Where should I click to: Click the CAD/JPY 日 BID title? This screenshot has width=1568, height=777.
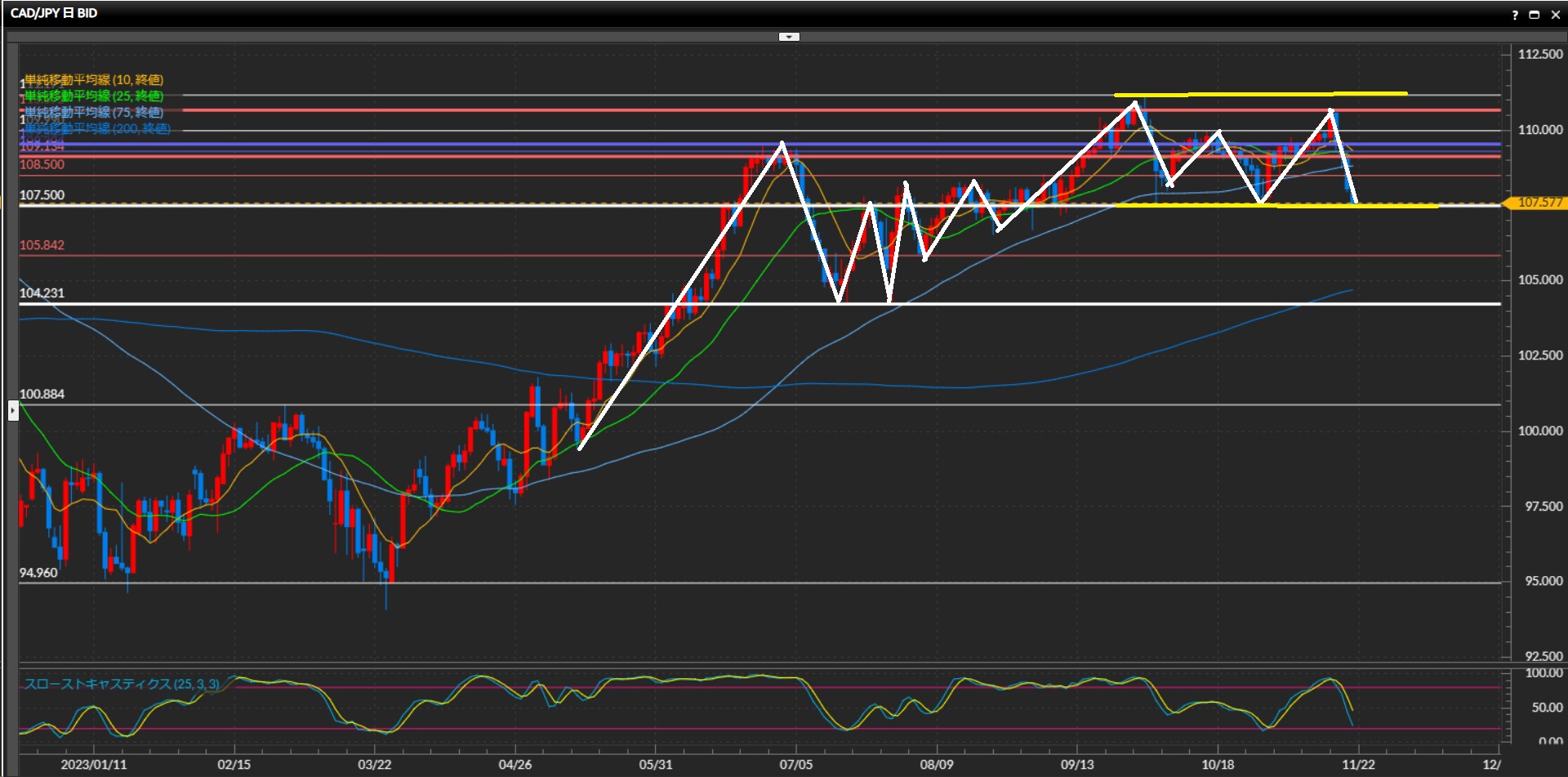click(54, 13)
